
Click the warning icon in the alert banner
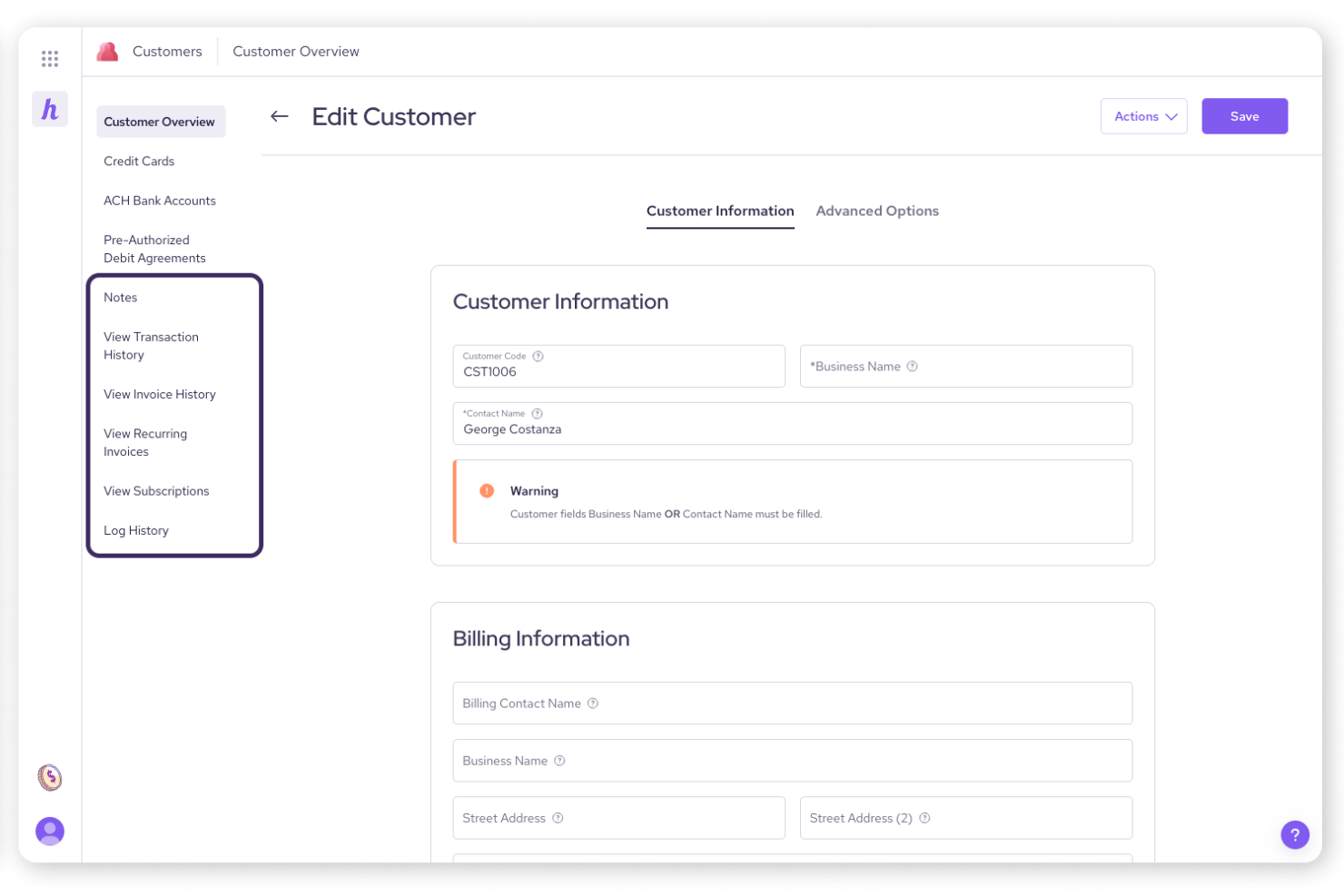pyautogui.click(x=486, y=489)
